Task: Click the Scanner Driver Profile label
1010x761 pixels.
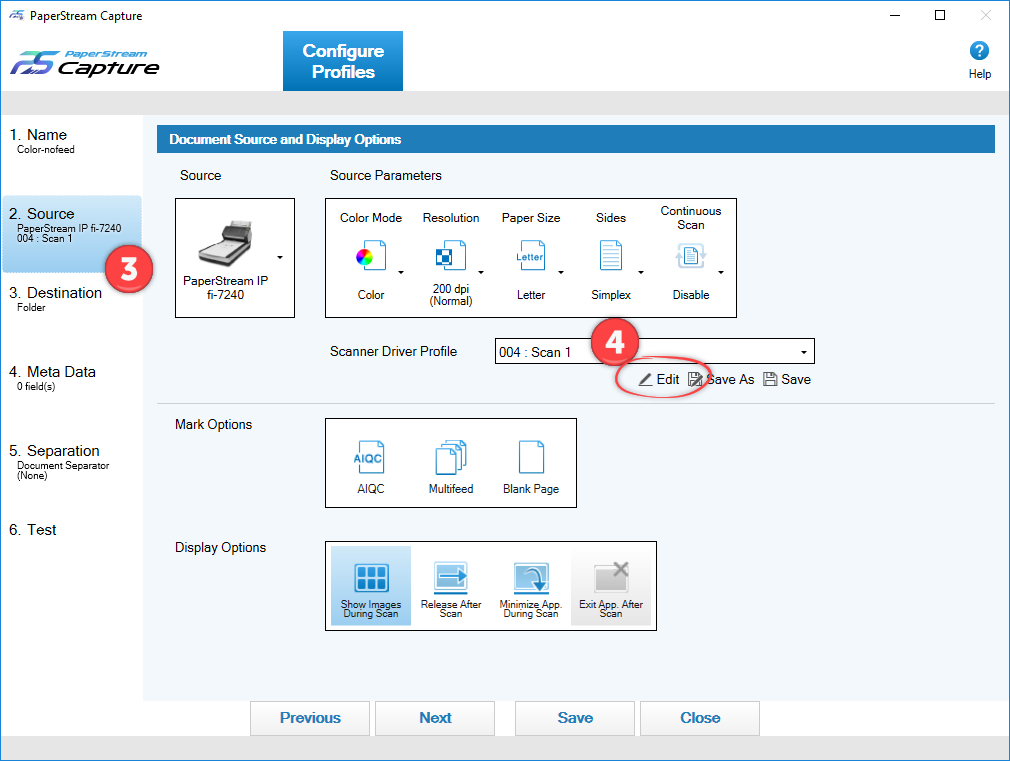Action: (x=394, y=351)
